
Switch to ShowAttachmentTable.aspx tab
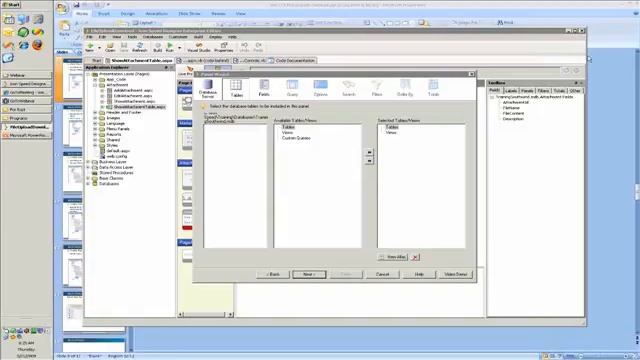(x=139, y=60)
